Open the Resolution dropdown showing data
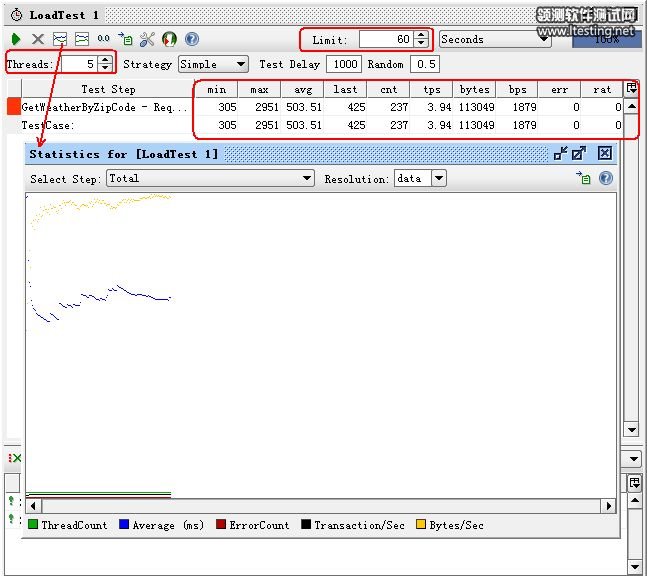 coord(419,178)
